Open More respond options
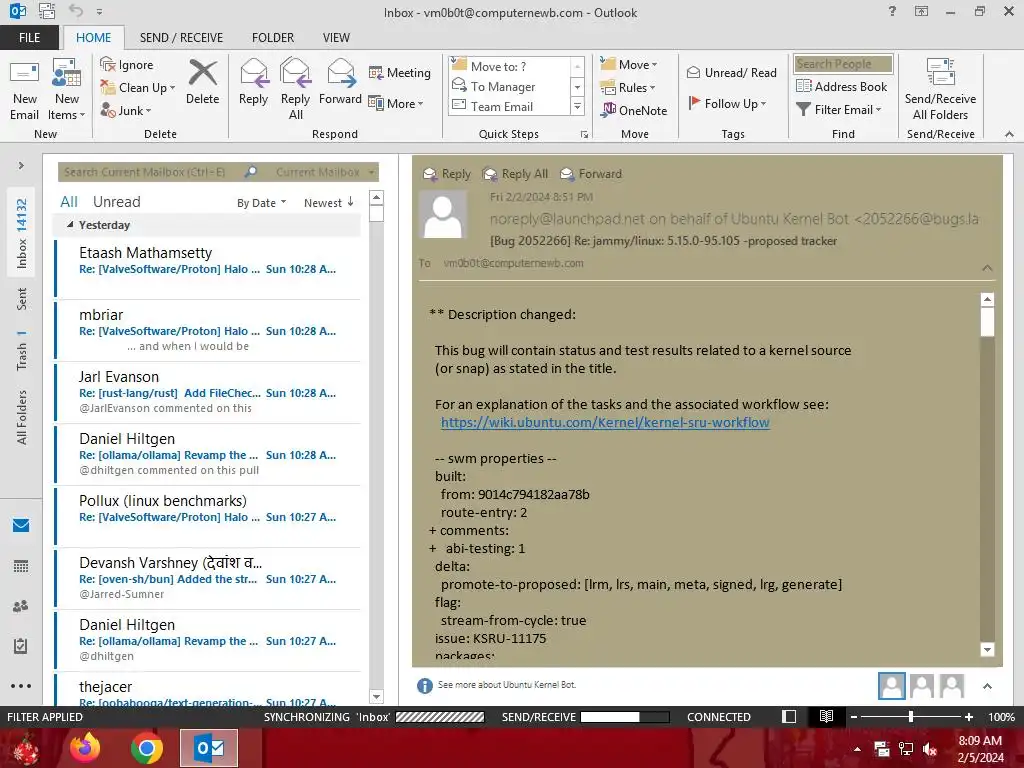Viewport: 1024px width, 768px height. (396, 103)
